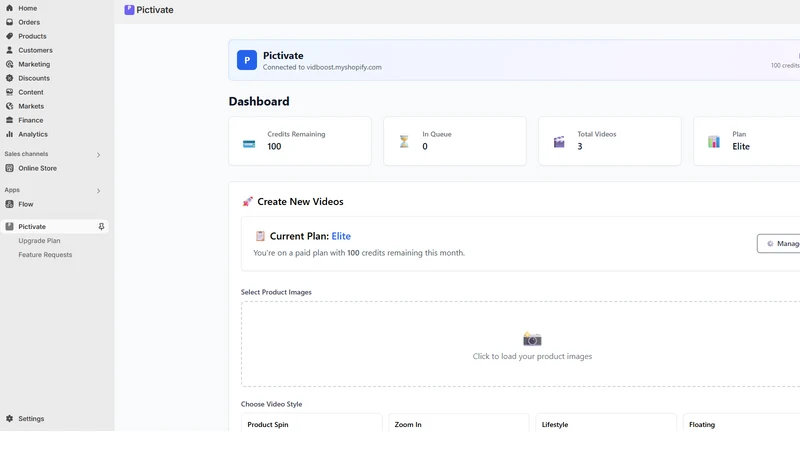Click the blue P logo in banner
This screenshot has height=450, width=800.
coord(247,60)
